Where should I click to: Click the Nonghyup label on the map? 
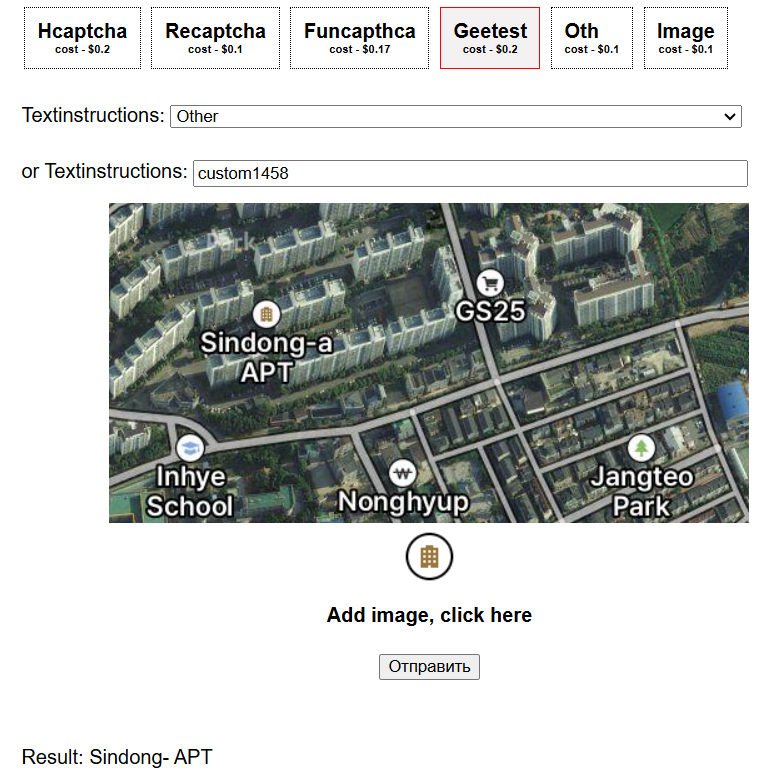pyautogui.click(x=403, y=502)
